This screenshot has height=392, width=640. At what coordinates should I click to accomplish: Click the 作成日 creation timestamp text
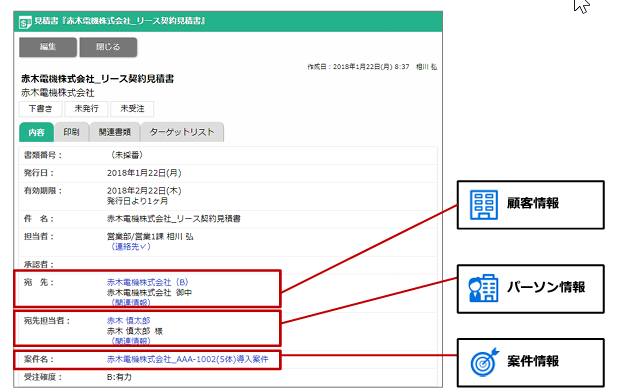coord(372,67)
